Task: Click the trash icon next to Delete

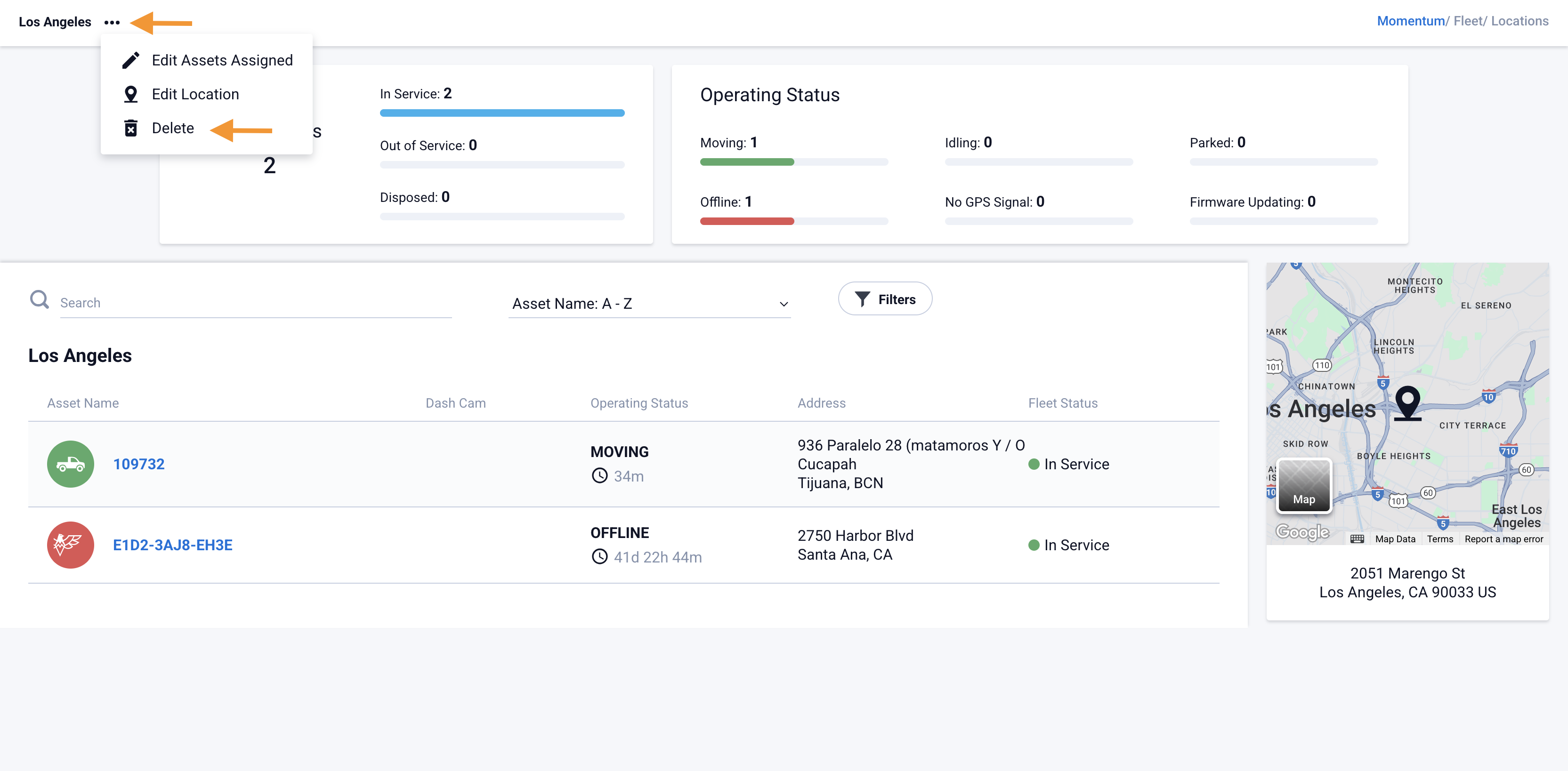Action: point(130,128)
